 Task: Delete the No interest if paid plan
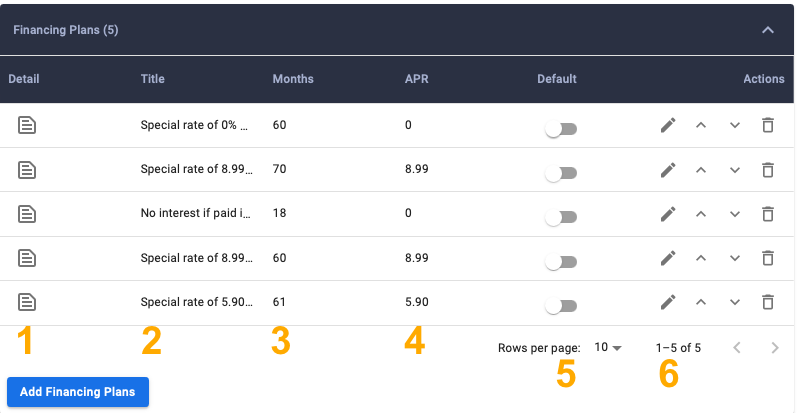(767, 214)
